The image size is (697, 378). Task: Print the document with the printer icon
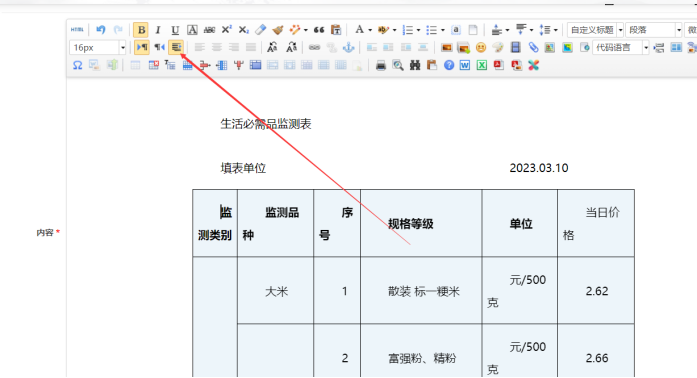pyautogui.click(x=381, y=65)
